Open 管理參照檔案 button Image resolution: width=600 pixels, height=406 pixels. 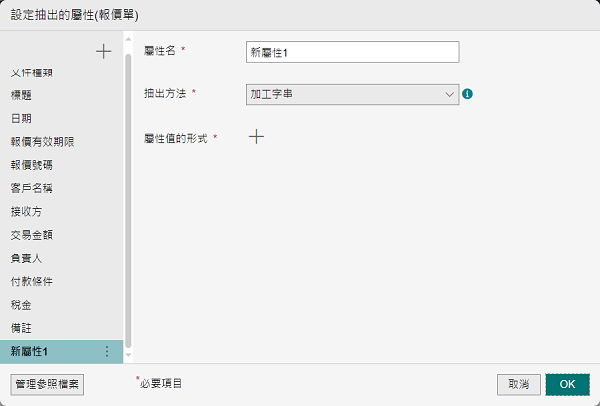[47, 383]
